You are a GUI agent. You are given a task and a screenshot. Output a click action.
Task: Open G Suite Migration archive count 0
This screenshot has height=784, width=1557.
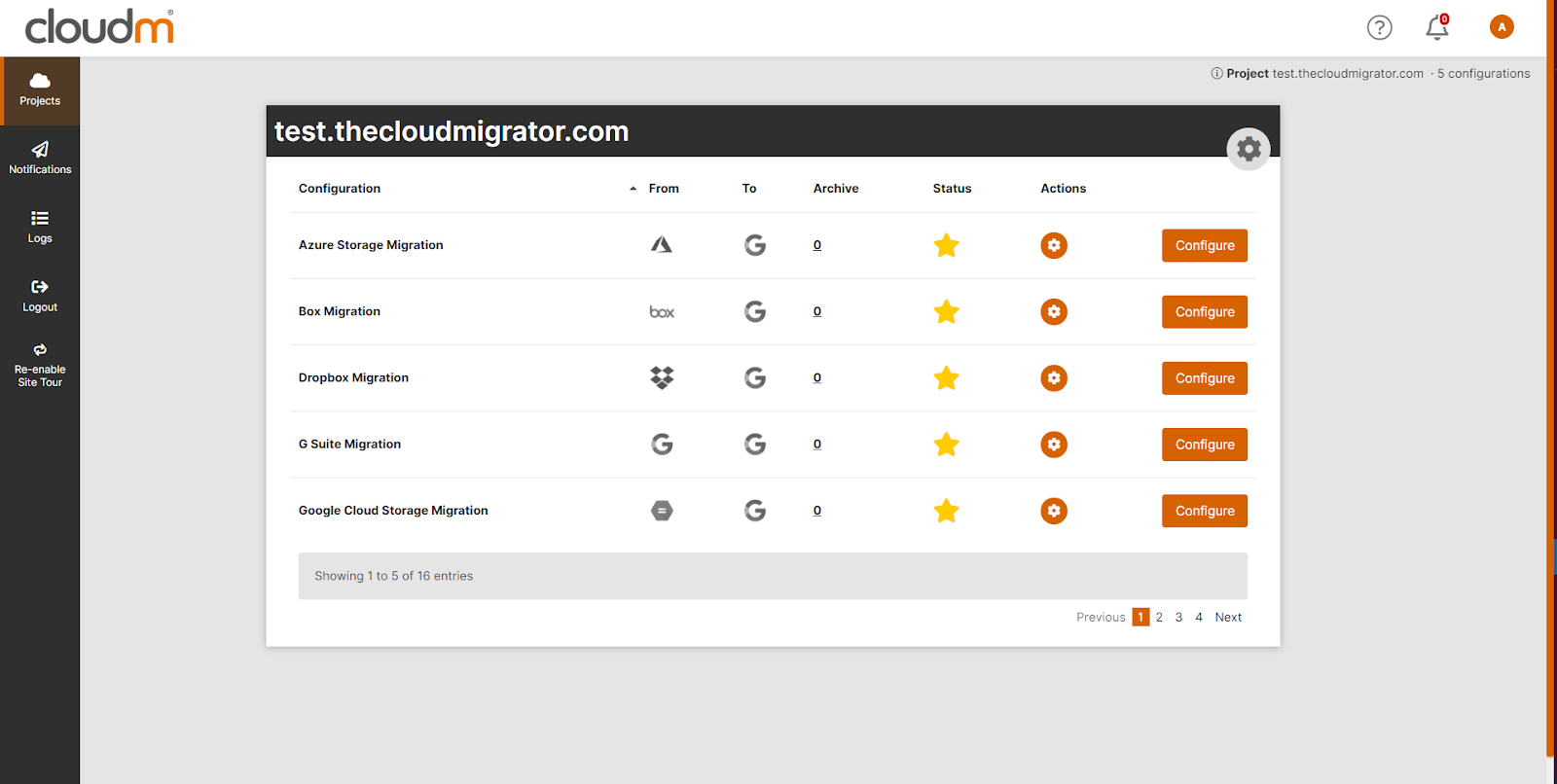click(817, 444)
